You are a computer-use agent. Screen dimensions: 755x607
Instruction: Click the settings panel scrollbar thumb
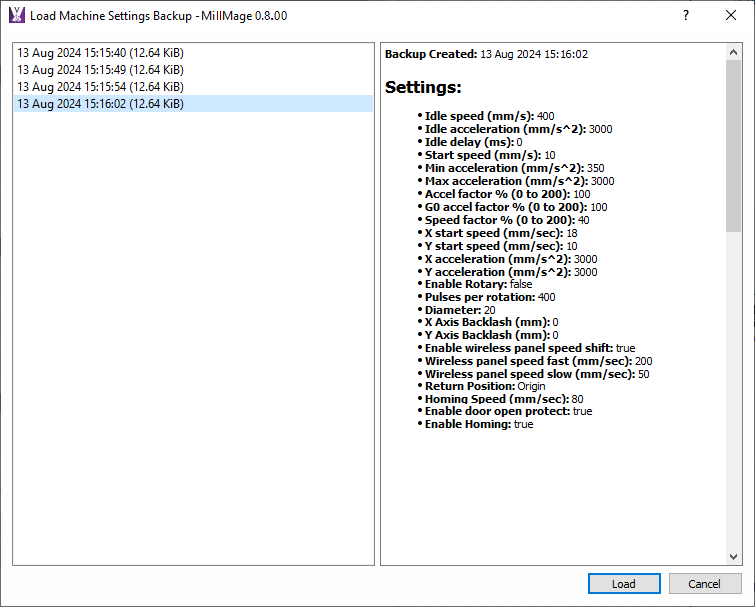tap(734, 145)
